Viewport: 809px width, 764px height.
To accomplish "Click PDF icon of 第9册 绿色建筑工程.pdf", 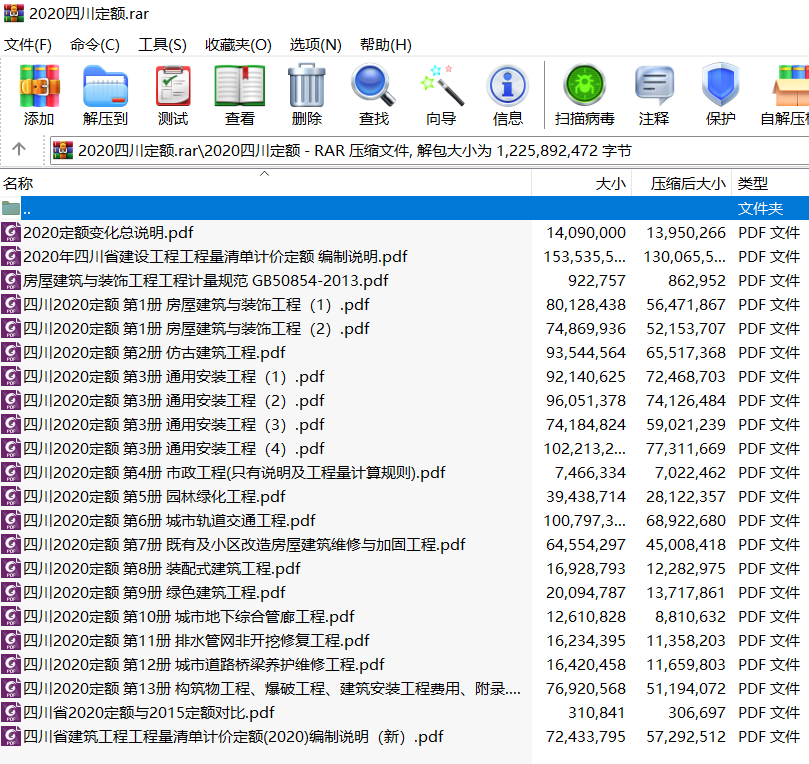I will [11, 592].
